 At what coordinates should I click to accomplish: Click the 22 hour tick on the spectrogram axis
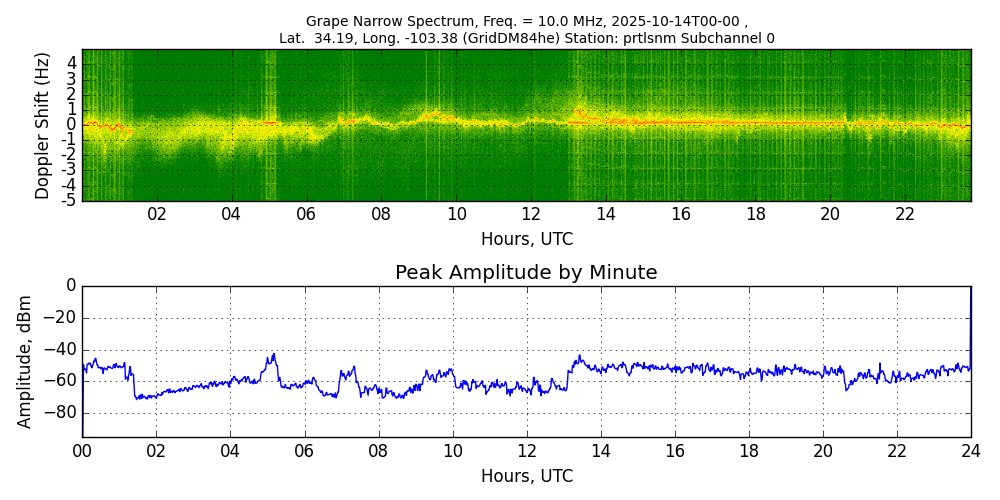pyautogui.click(x=905, y=215)
